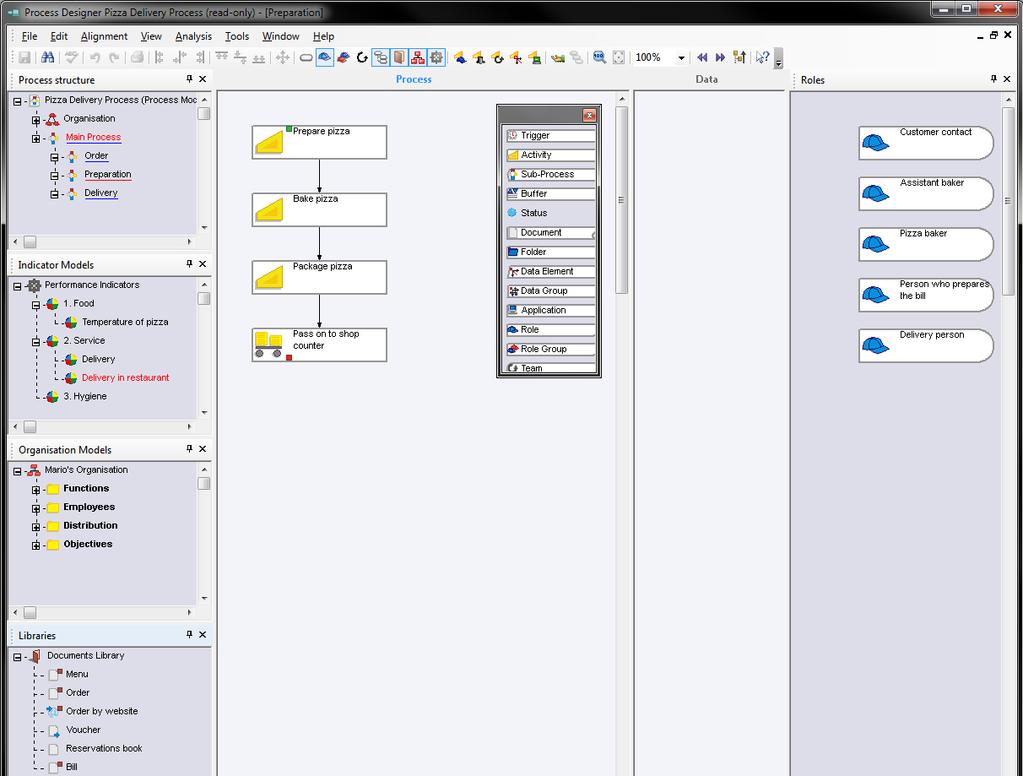Pick the Data Group element from the palette
This screenshot has width=1023, height=776.
point(551,291)
